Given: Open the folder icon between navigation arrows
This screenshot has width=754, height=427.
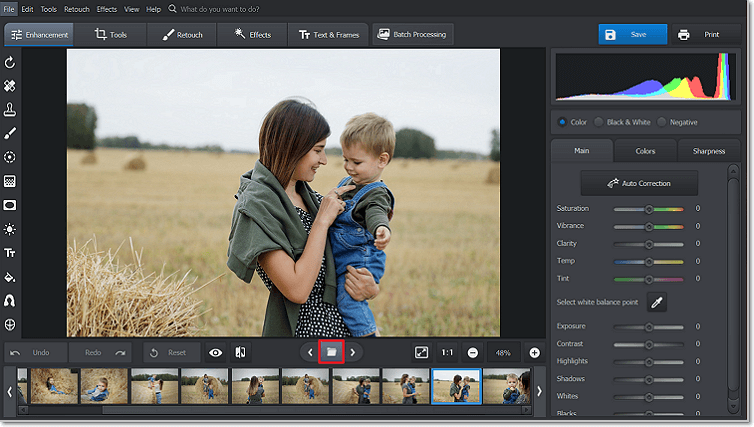Looking at the screenshot, I should coord(331,352).
